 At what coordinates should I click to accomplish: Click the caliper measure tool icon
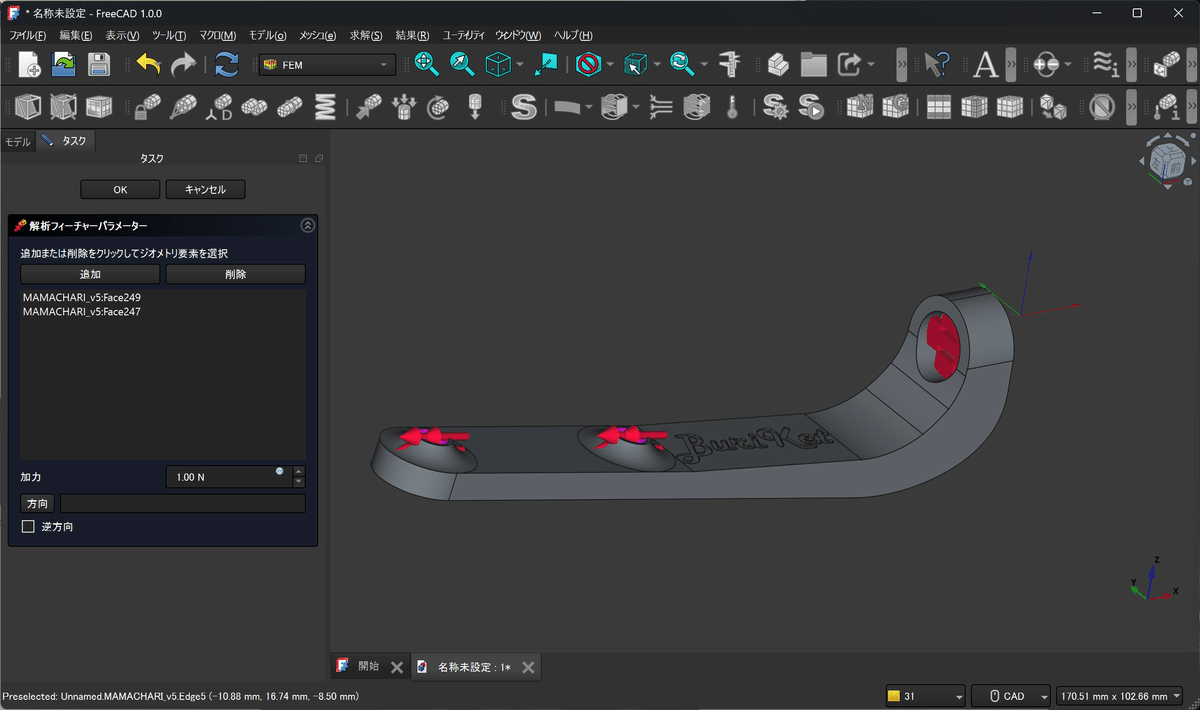[x=731, y=65]
